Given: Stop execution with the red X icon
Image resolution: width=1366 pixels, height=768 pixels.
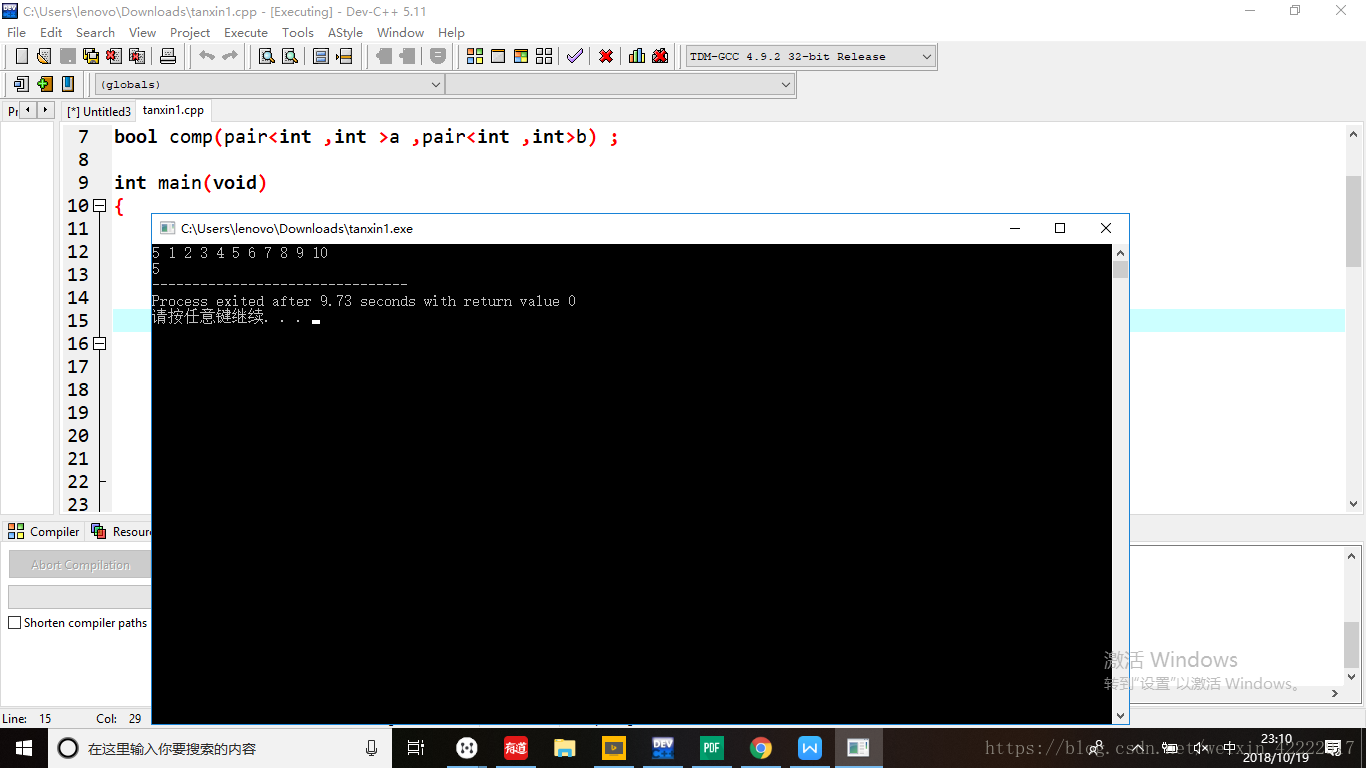Looking at the screenshot, I should click(606, 56).
